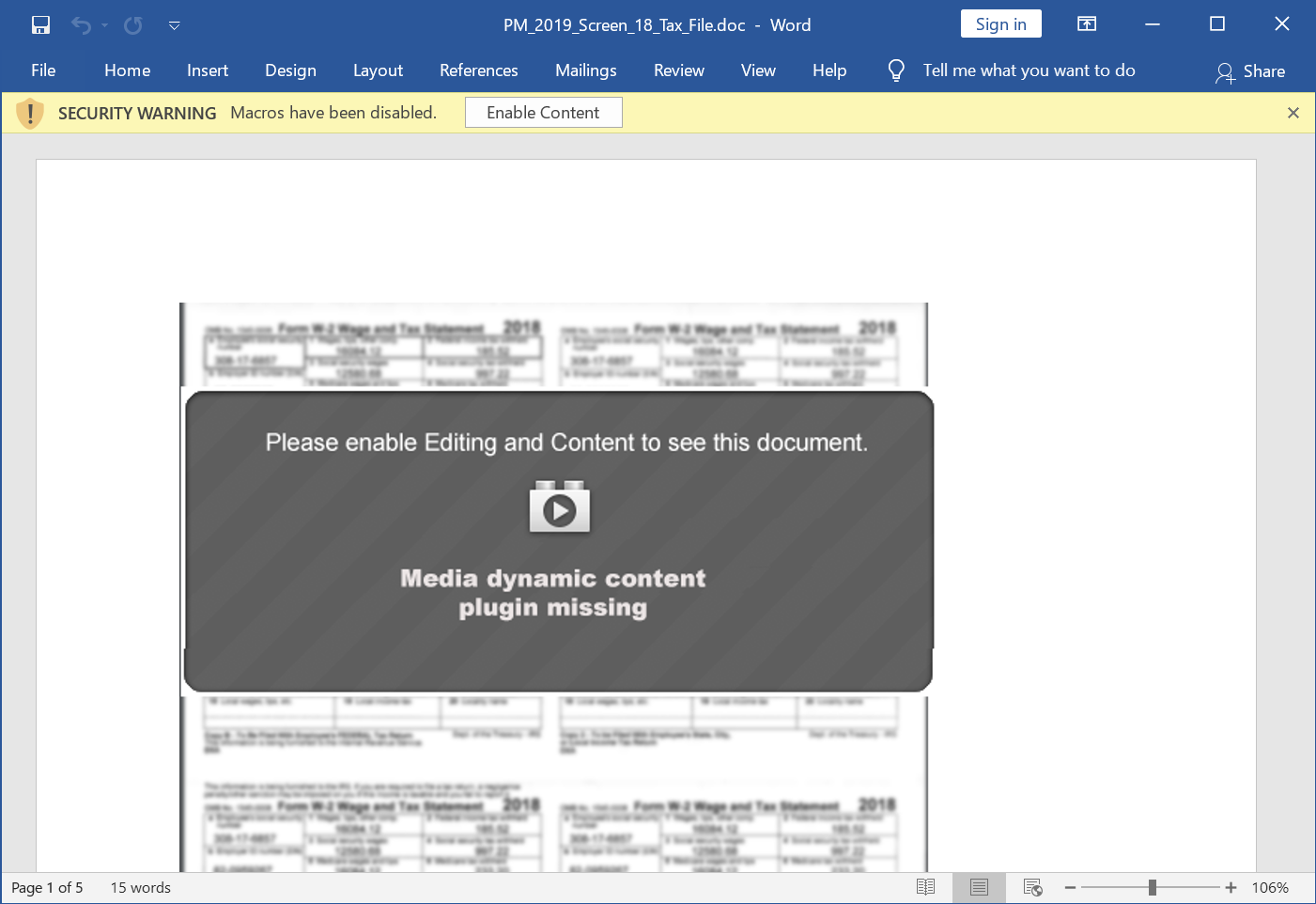Click the play icon in document image
The image size is (1316, 904).
coord(560,510)
